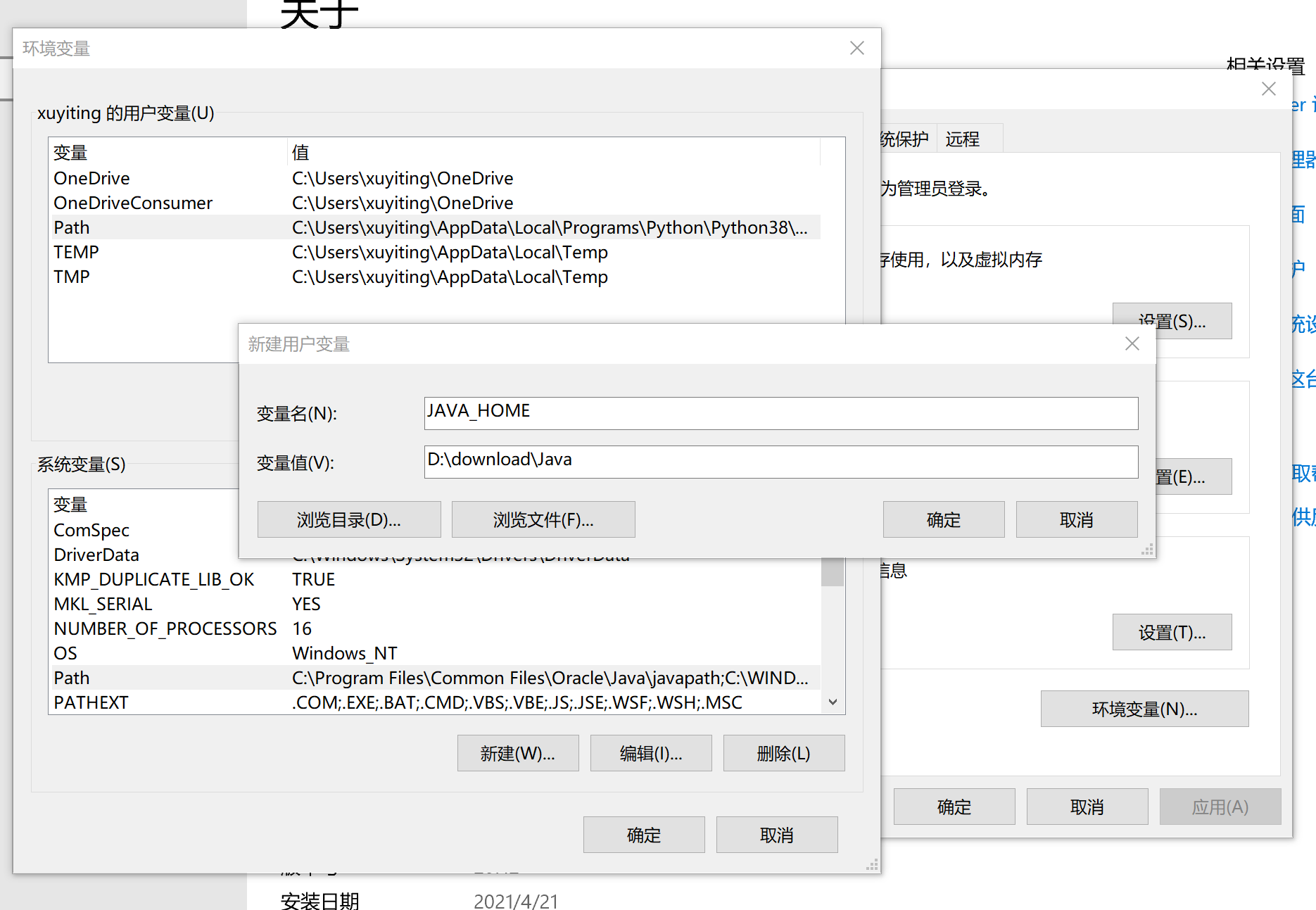Screen dimensions: 1316x910
Task: Close the 新建用户变量 dialog
Action: click(1132, 343)
